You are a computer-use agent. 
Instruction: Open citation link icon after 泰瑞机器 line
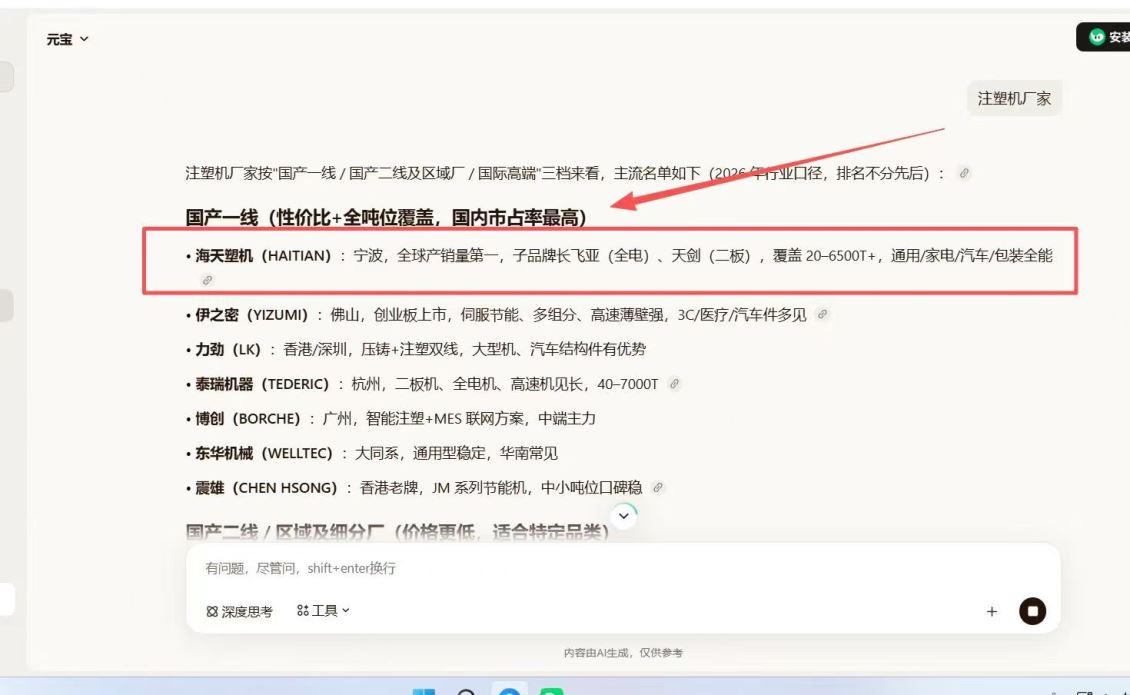point(675,384)
